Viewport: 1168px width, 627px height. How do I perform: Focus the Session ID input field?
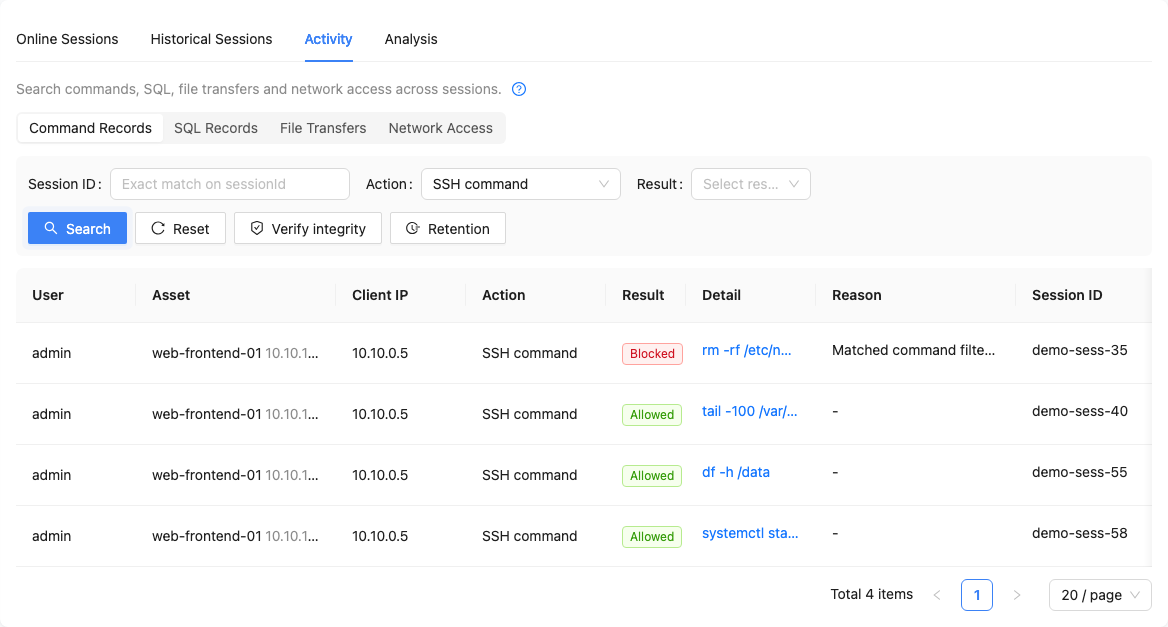(230, 184)
